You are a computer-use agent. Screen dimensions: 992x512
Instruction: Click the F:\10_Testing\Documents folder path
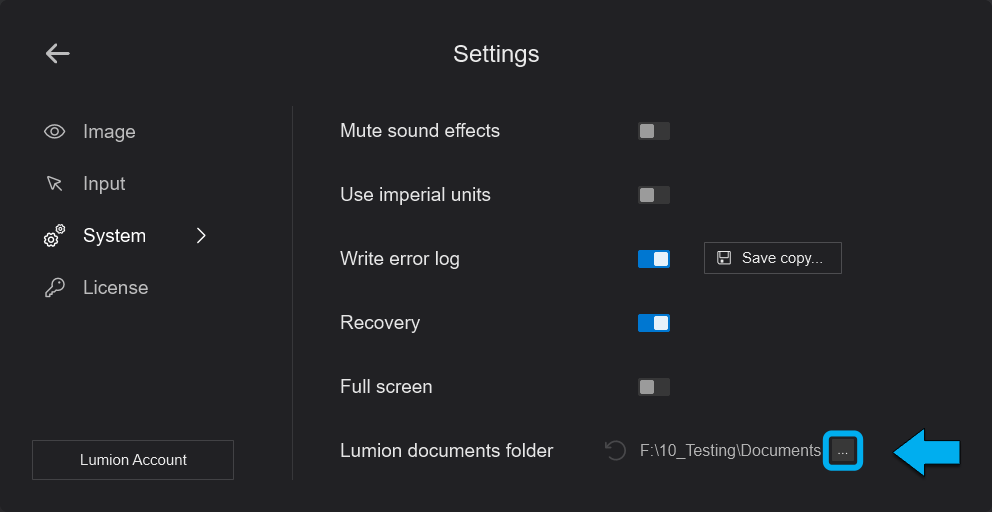[x=730, y=451]
